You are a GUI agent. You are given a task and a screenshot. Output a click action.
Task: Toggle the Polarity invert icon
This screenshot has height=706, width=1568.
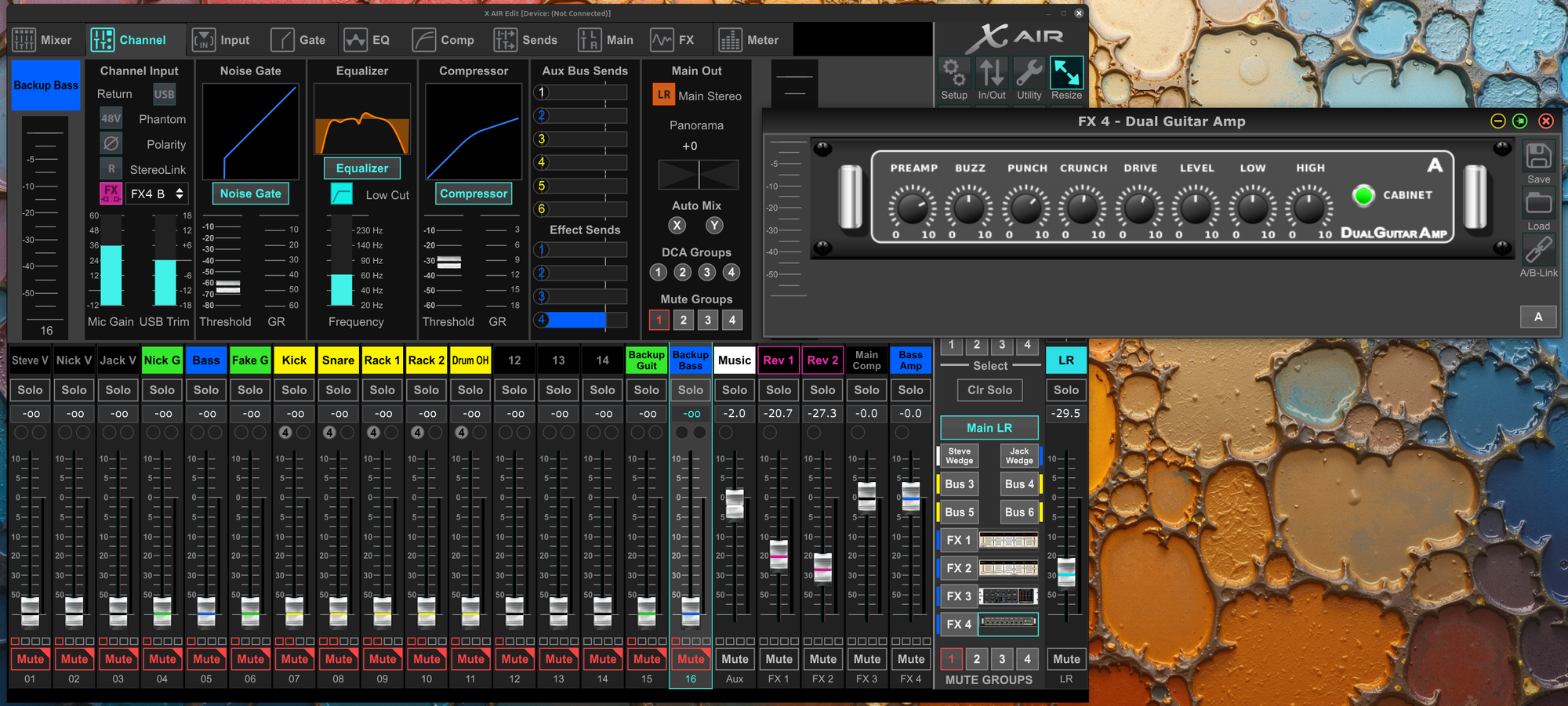point(111,144)
